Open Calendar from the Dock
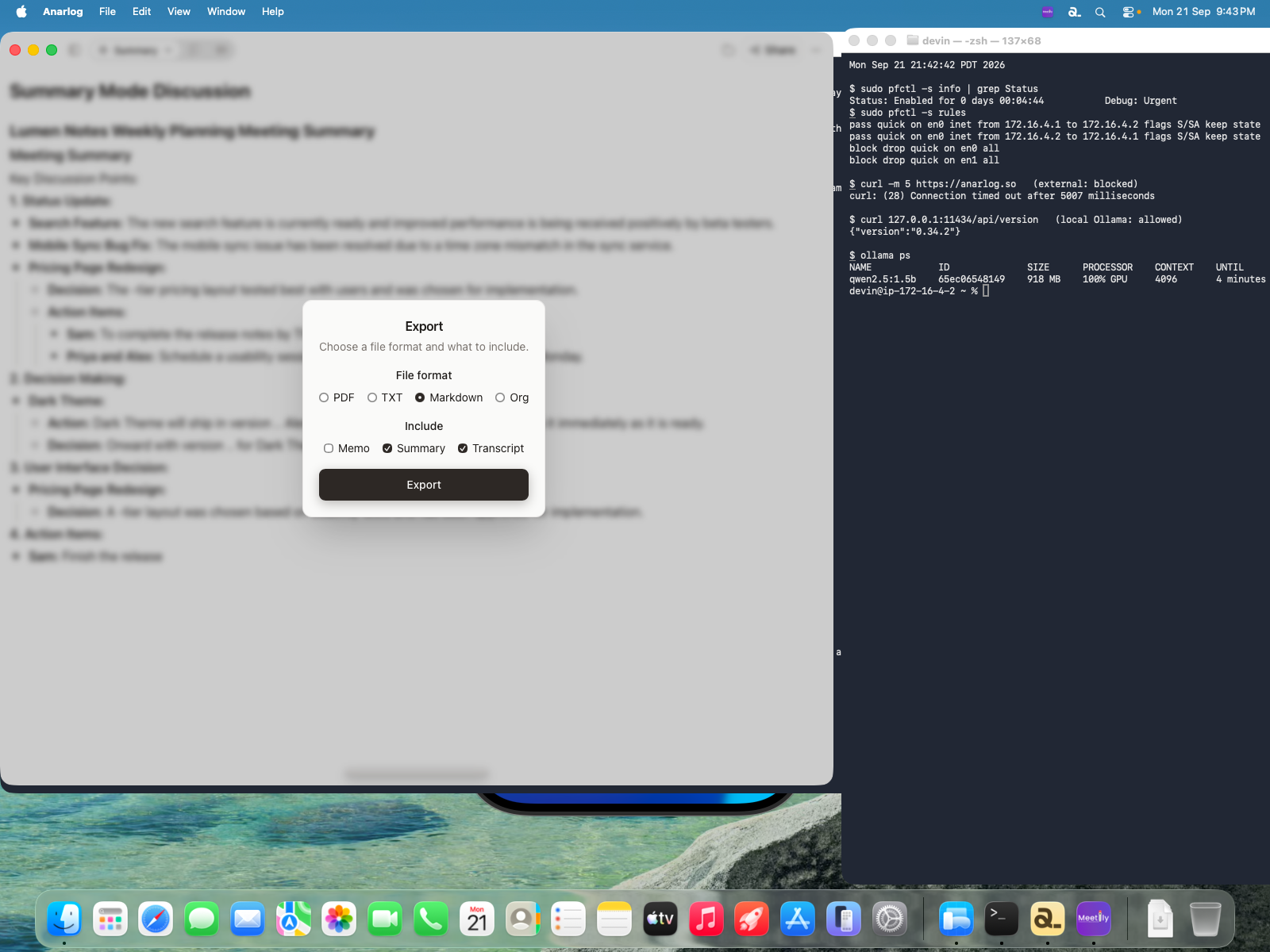The image size is (1270, 952). 477,919
